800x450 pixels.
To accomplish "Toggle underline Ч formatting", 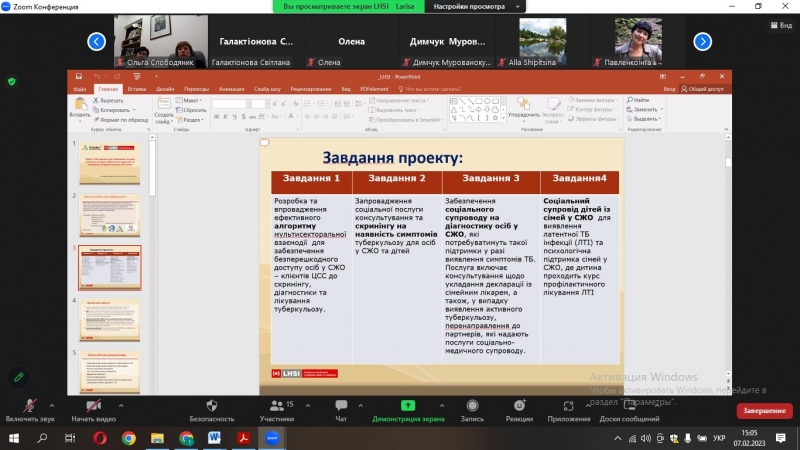I will tap(234, 117).
